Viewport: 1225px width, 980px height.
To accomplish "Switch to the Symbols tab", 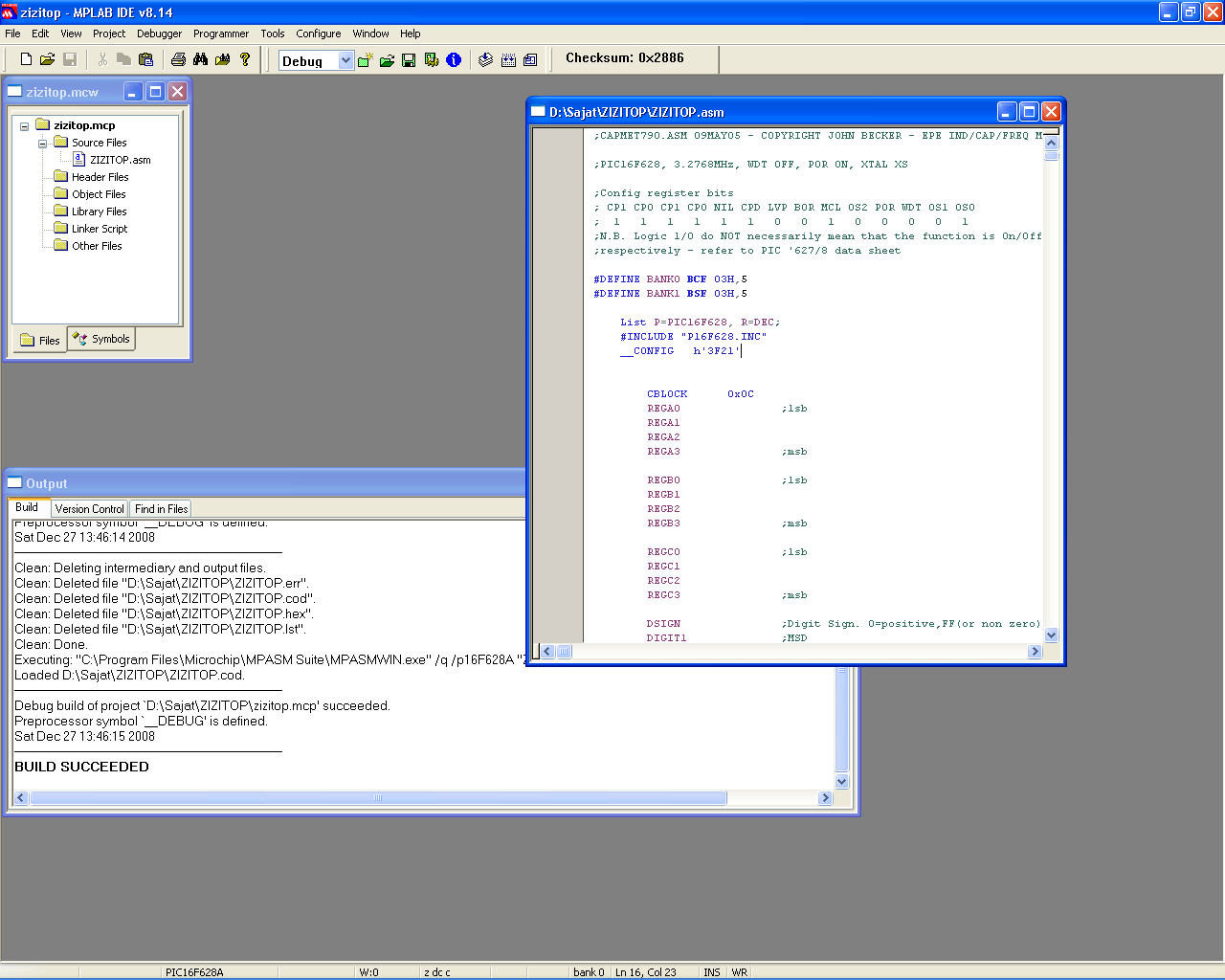I will click(x=101, y=339).
